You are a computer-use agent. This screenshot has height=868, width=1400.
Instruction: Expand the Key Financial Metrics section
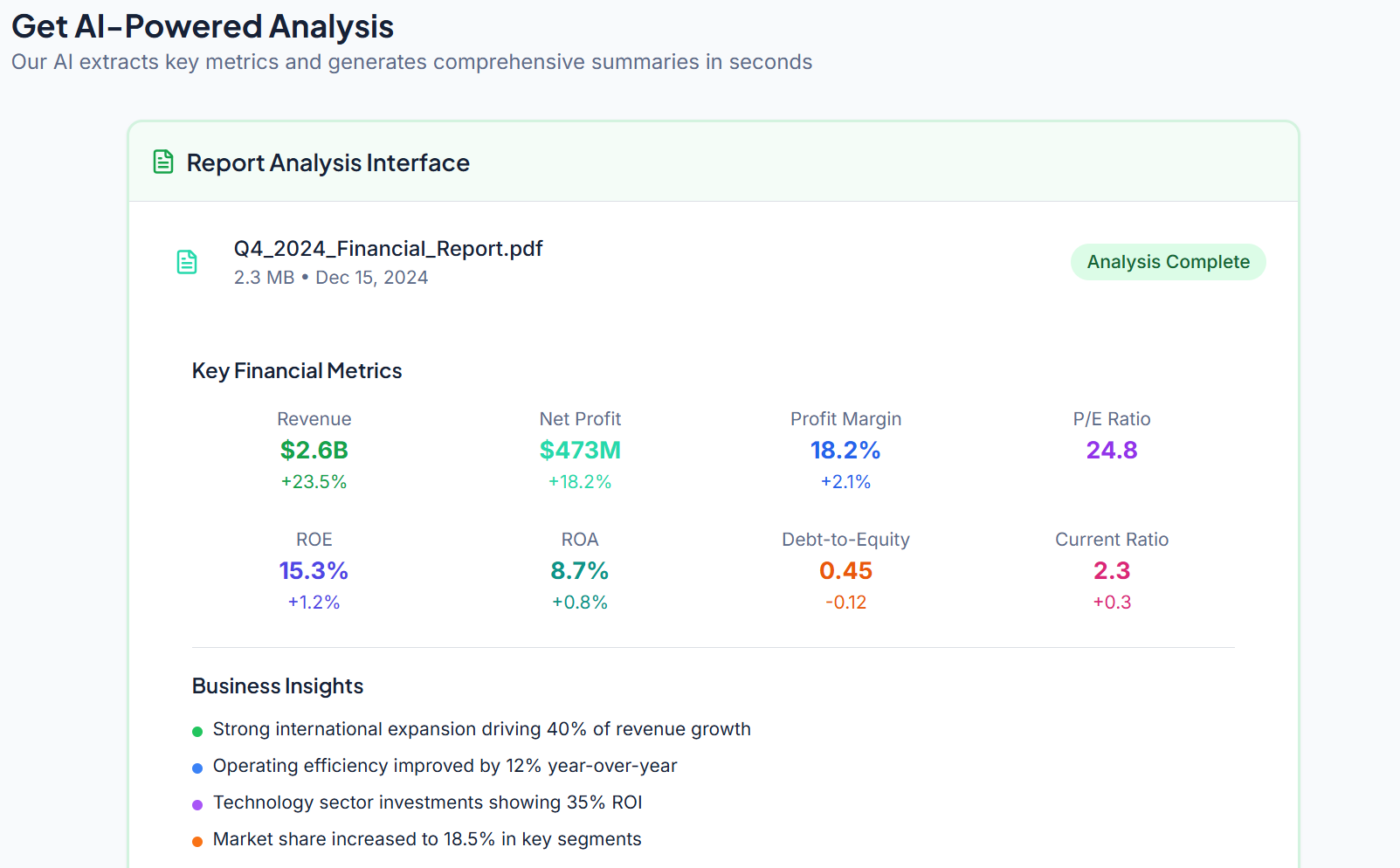point(296,370)
